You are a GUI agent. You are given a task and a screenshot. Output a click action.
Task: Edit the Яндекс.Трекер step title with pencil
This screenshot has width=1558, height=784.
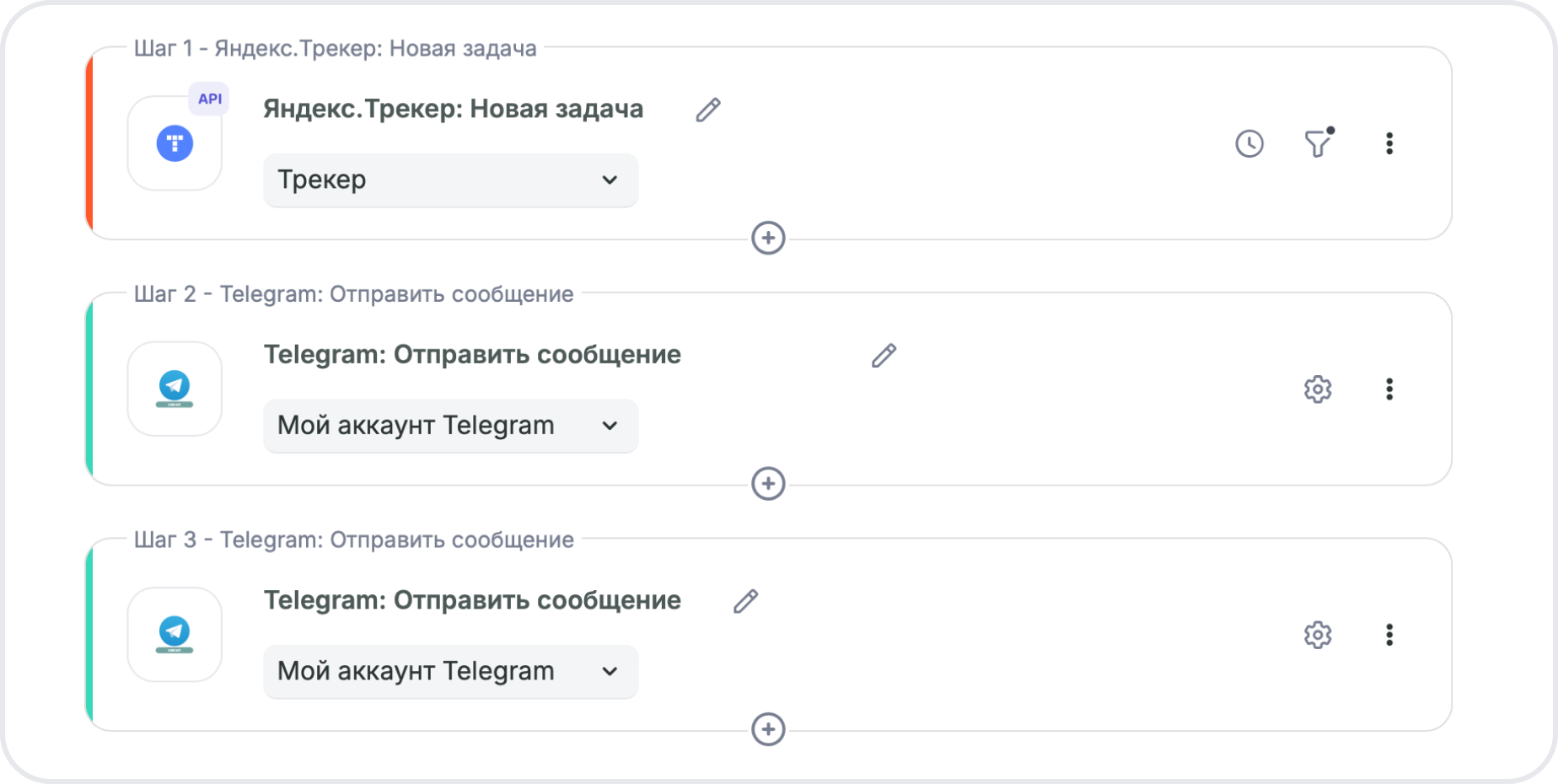(x=708, y=110)
